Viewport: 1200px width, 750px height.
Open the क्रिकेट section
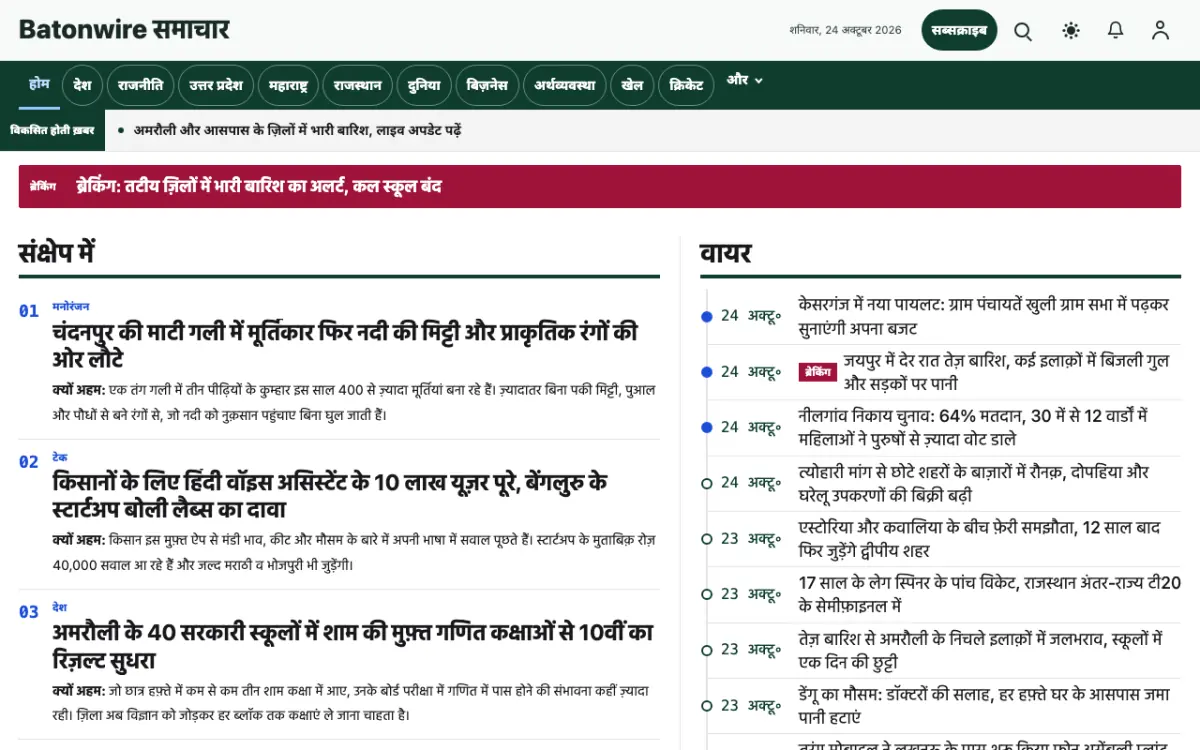click(686, 85)
